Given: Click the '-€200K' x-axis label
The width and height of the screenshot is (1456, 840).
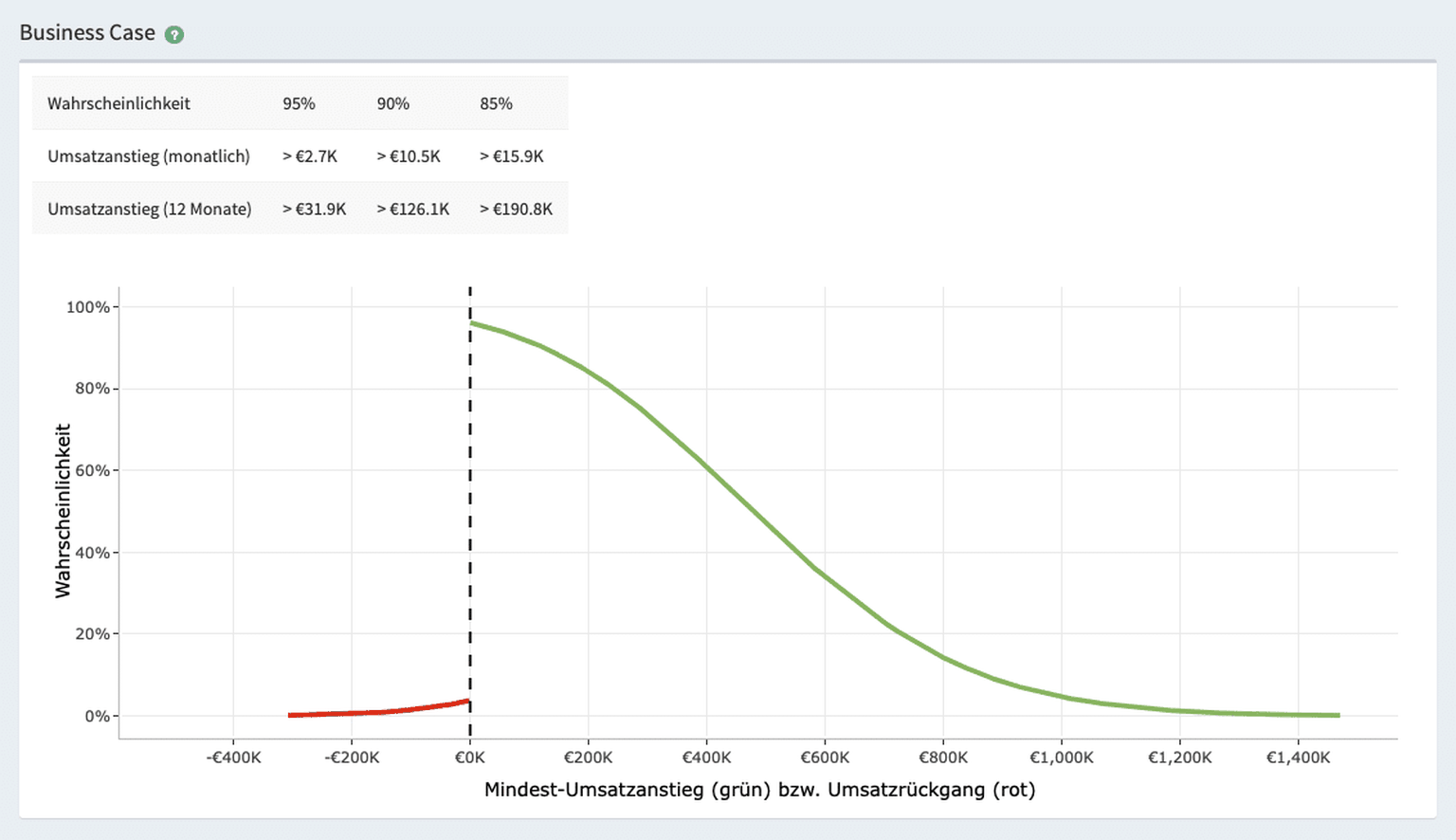Looking at the screenshot, I should coord(352,758).
